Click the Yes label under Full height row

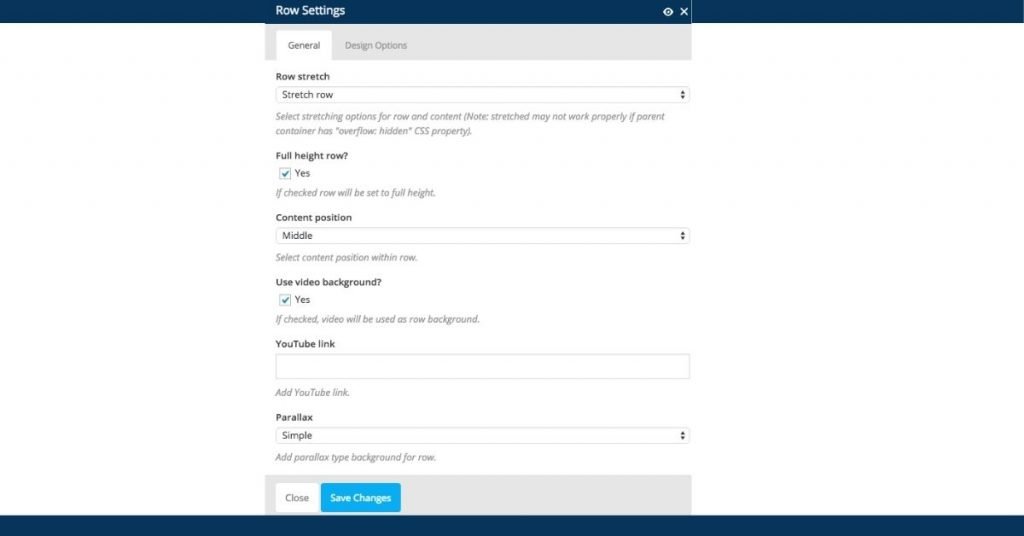[302, 173]
